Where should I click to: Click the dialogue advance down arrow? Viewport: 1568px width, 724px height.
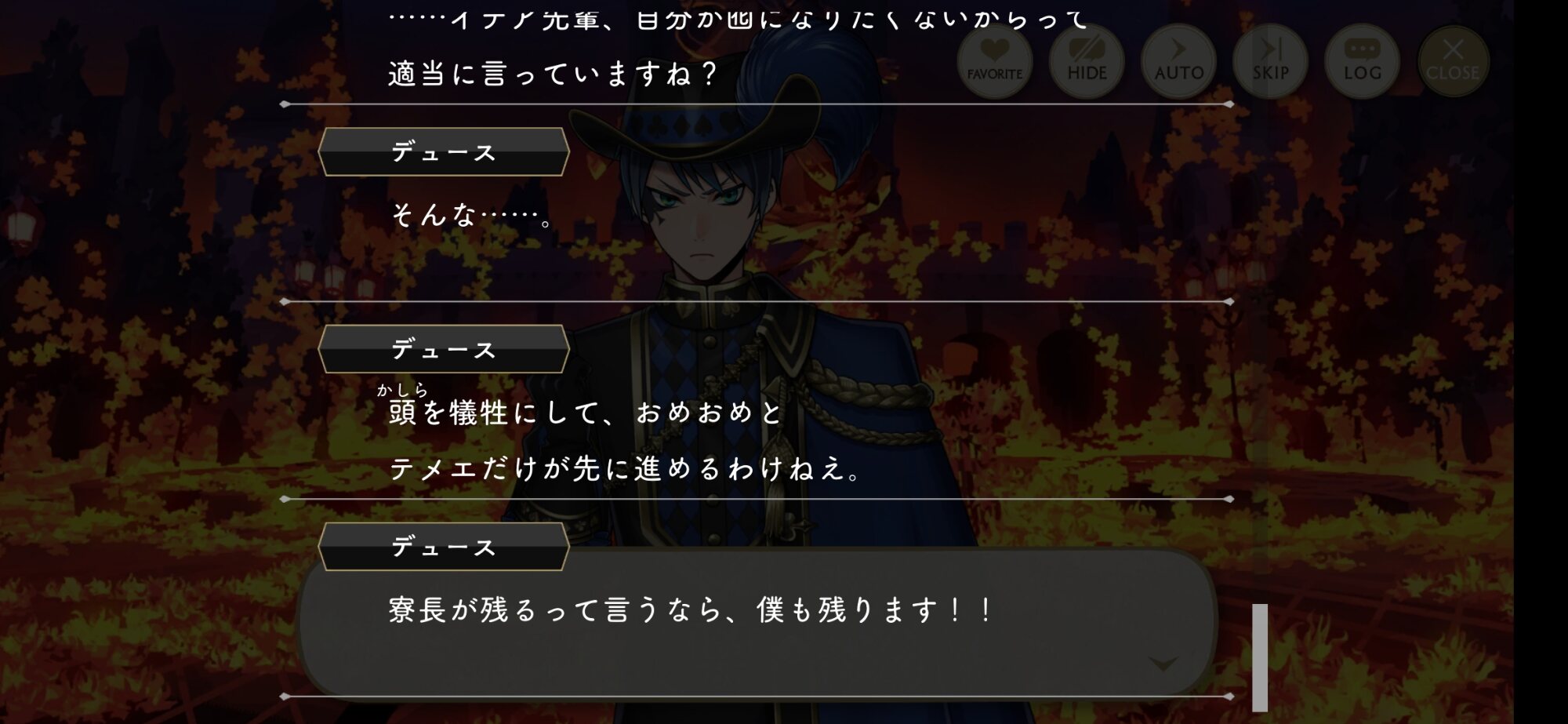1163,664
